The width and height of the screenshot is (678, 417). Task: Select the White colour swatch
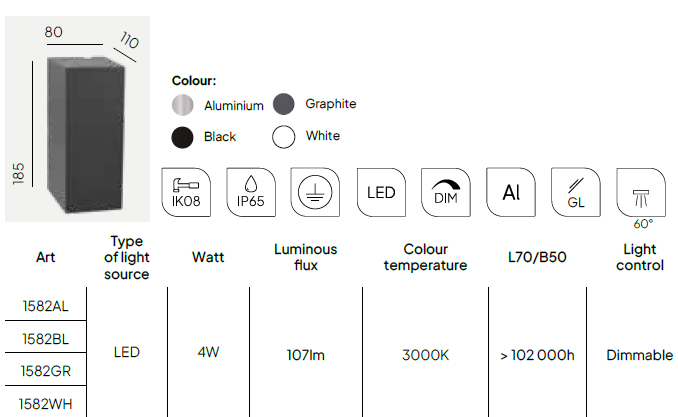pyautogui.click(x=284, y=137)
